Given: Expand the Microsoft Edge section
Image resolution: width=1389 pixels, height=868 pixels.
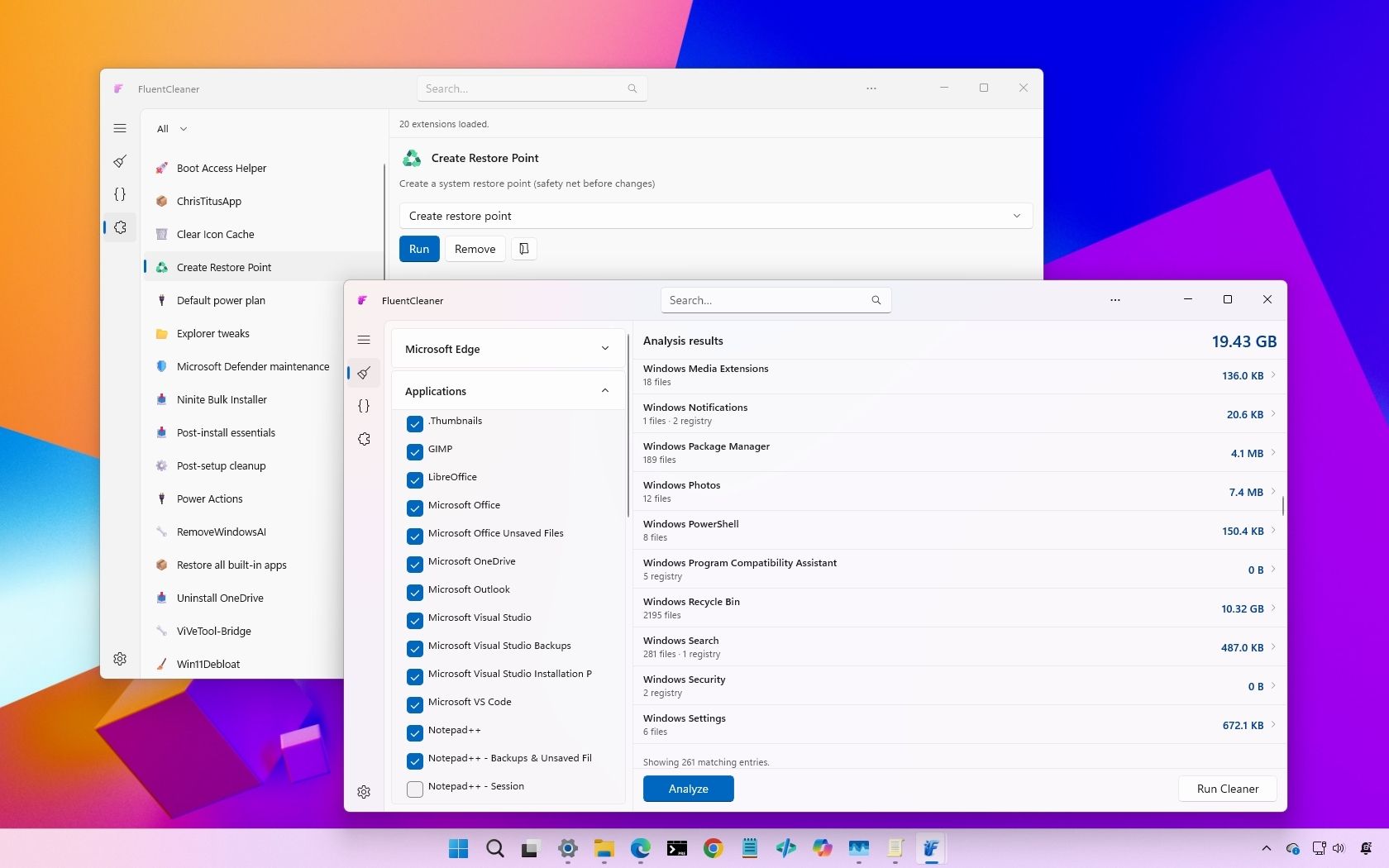Looking at the screenshot, I should 508,349.
